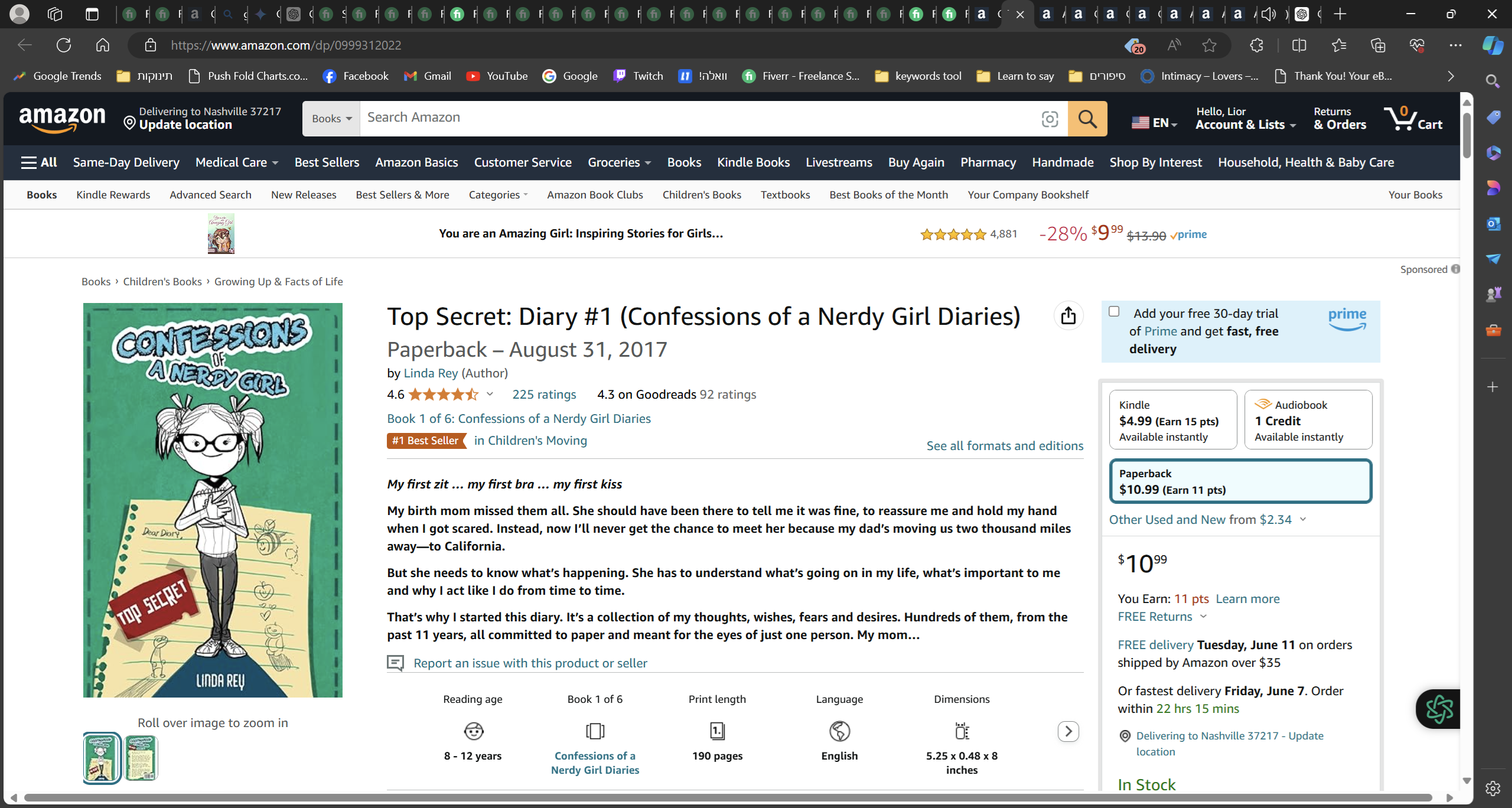Image resolution: width=1512 pixels, height=808 pixels.
Task: Open the shopping cart
Action: 1413,118
